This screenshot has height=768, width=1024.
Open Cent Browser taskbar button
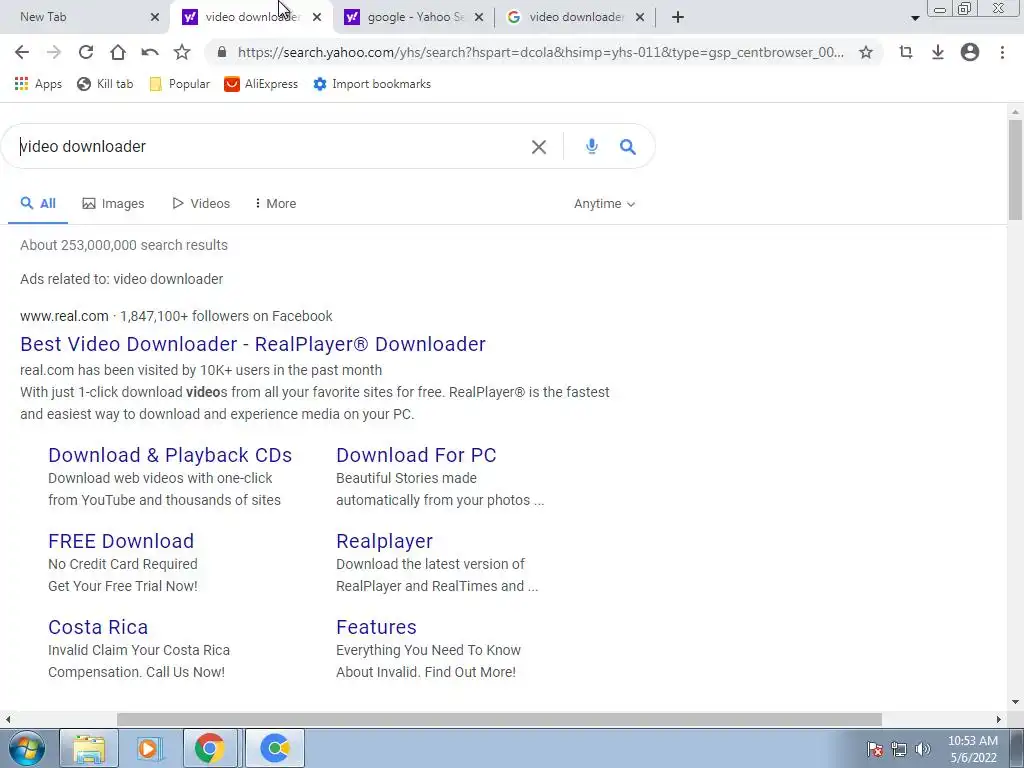pyautogui.click(x=275, y=748)
